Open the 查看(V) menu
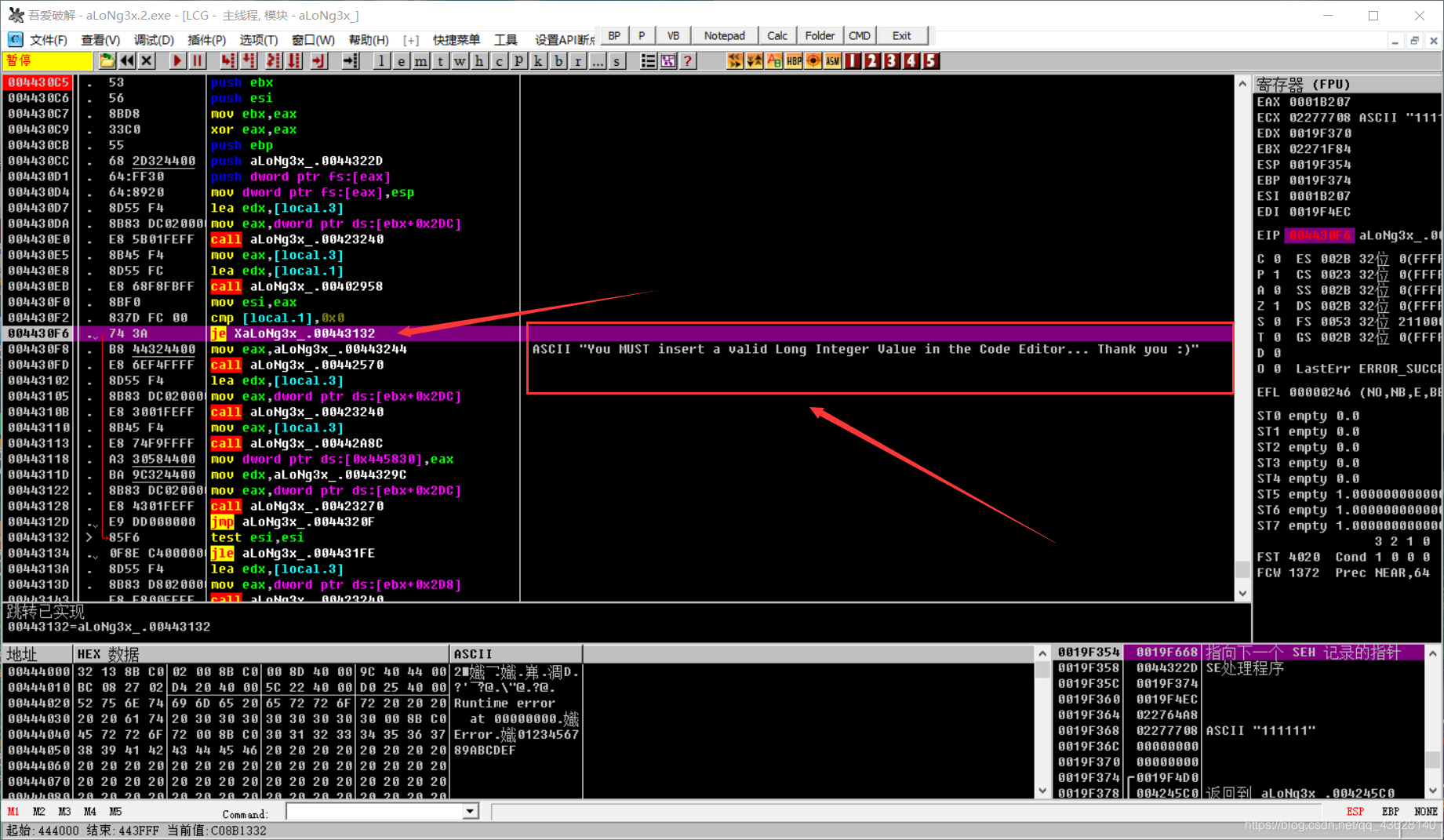The width and height of the screenshot is (1444, 840). [100, 39]
